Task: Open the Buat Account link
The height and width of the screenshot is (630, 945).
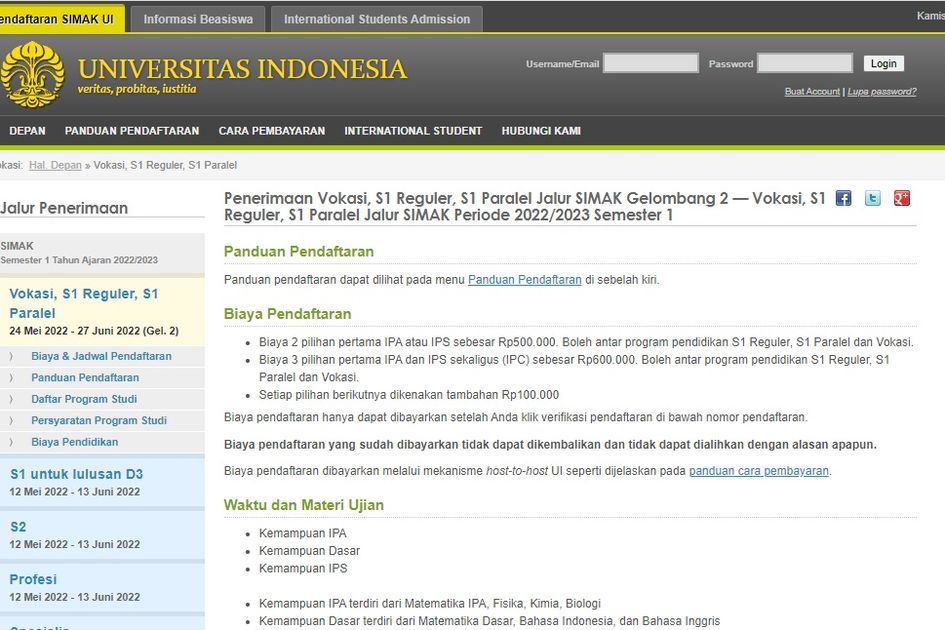Action: 812,92
